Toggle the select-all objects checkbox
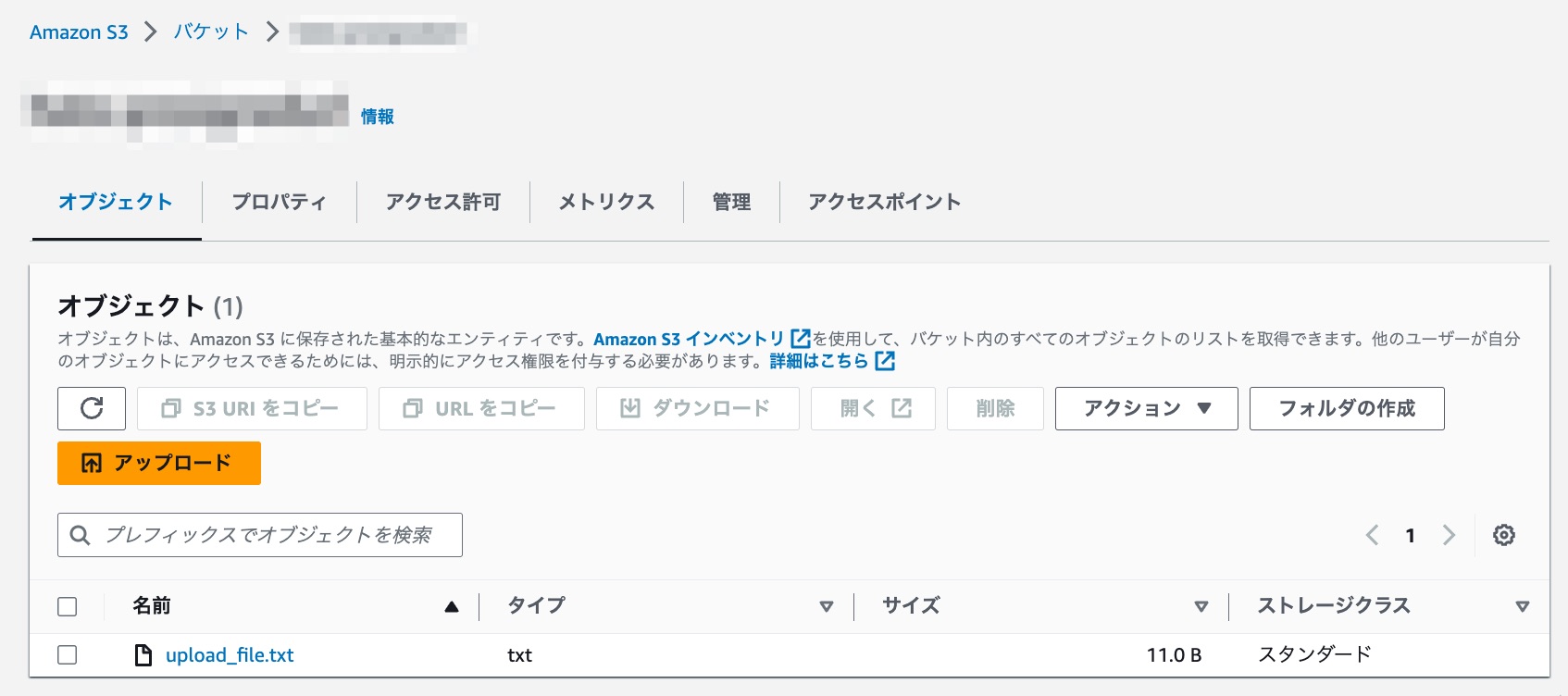Image resolution: width=1568 pixels, height=696 pixels. coord(68,606)
